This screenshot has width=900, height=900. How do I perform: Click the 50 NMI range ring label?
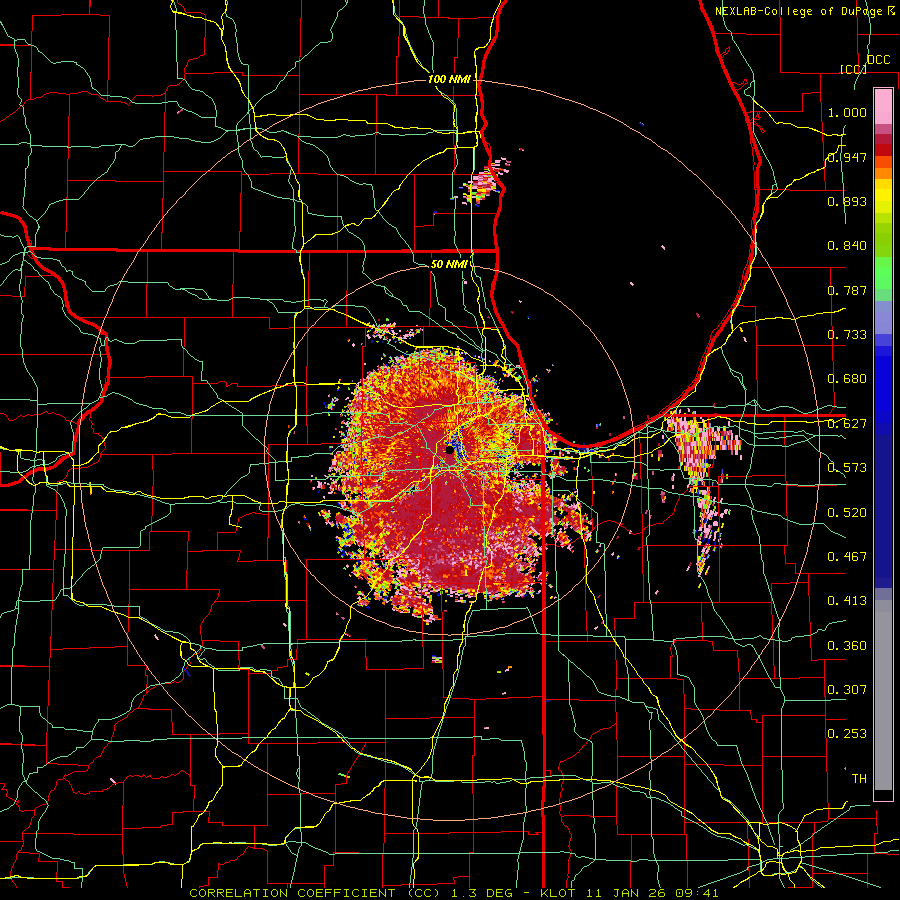point(449,264)
